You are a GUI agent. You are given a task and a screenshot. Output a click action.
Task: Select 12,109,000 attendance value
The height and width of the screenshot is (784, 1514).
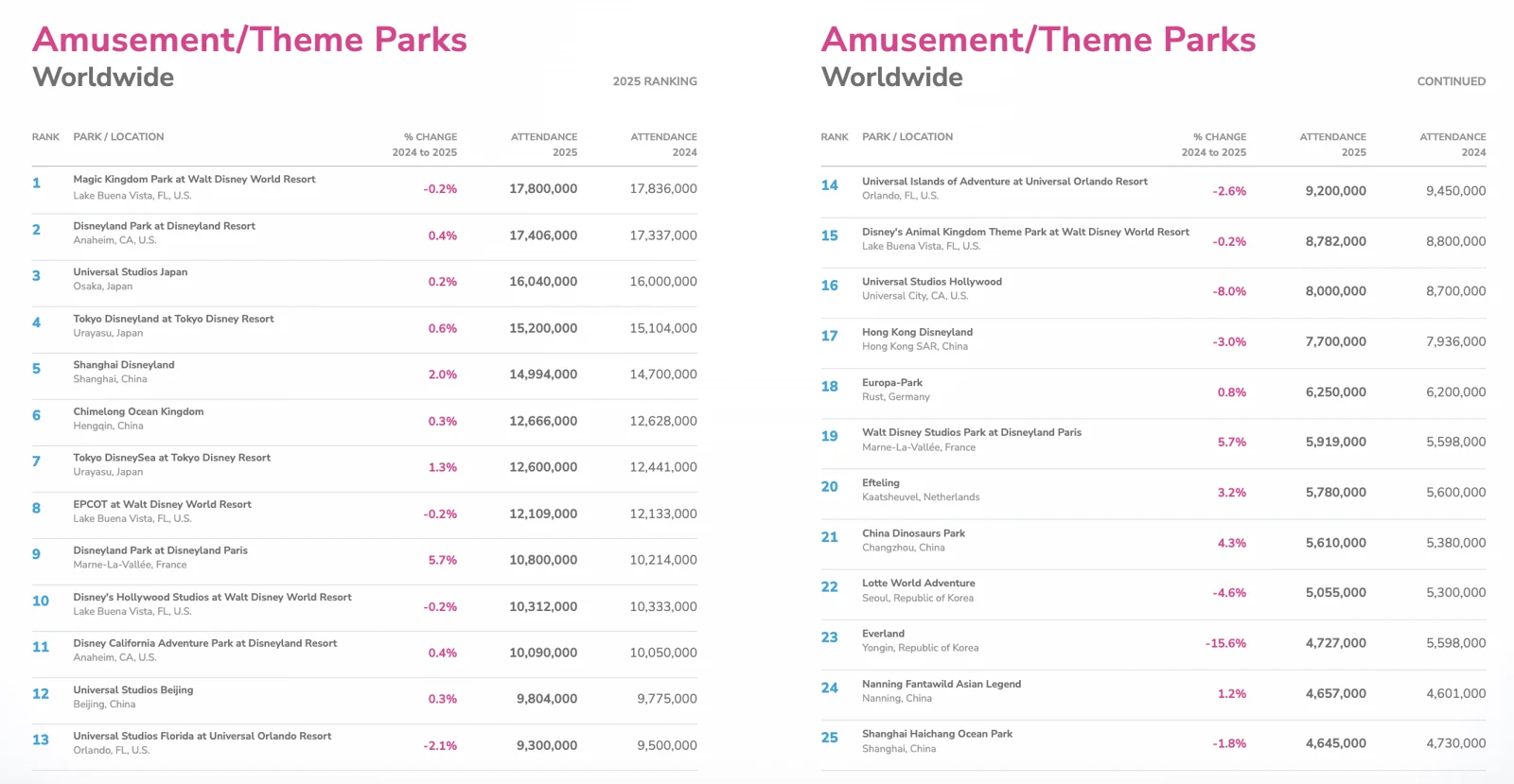coord(543,514)
